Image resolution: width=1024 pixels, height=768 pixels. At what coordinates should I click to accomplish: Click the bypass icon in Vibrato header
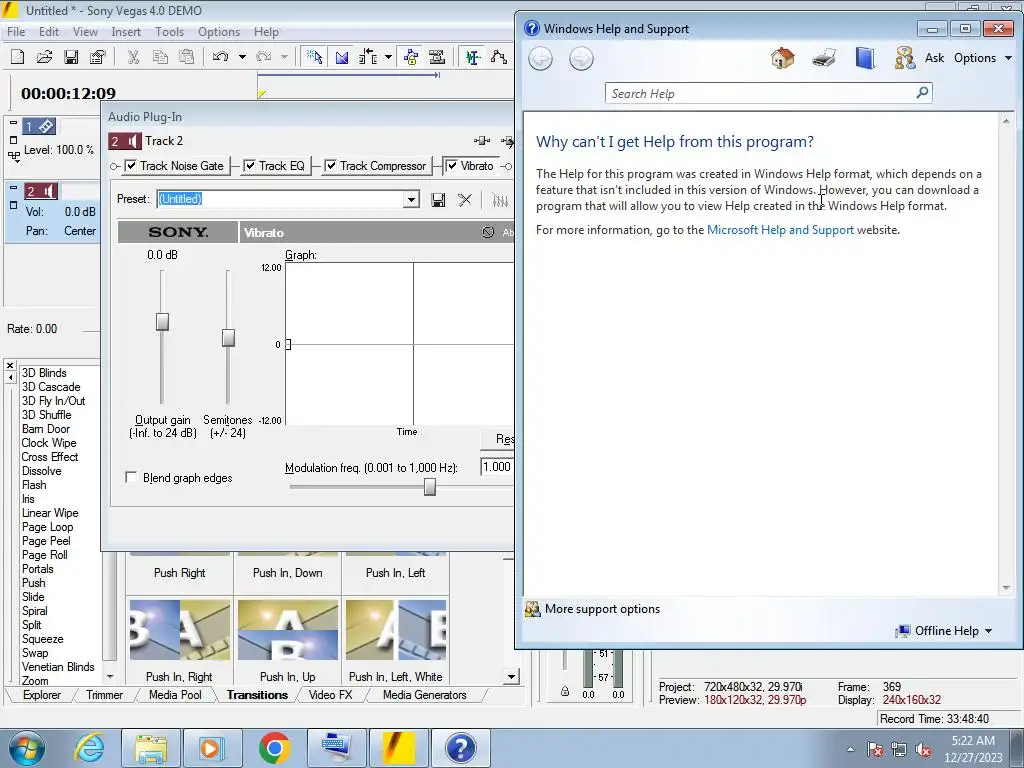pyautogui.click(x=488, y=232)
